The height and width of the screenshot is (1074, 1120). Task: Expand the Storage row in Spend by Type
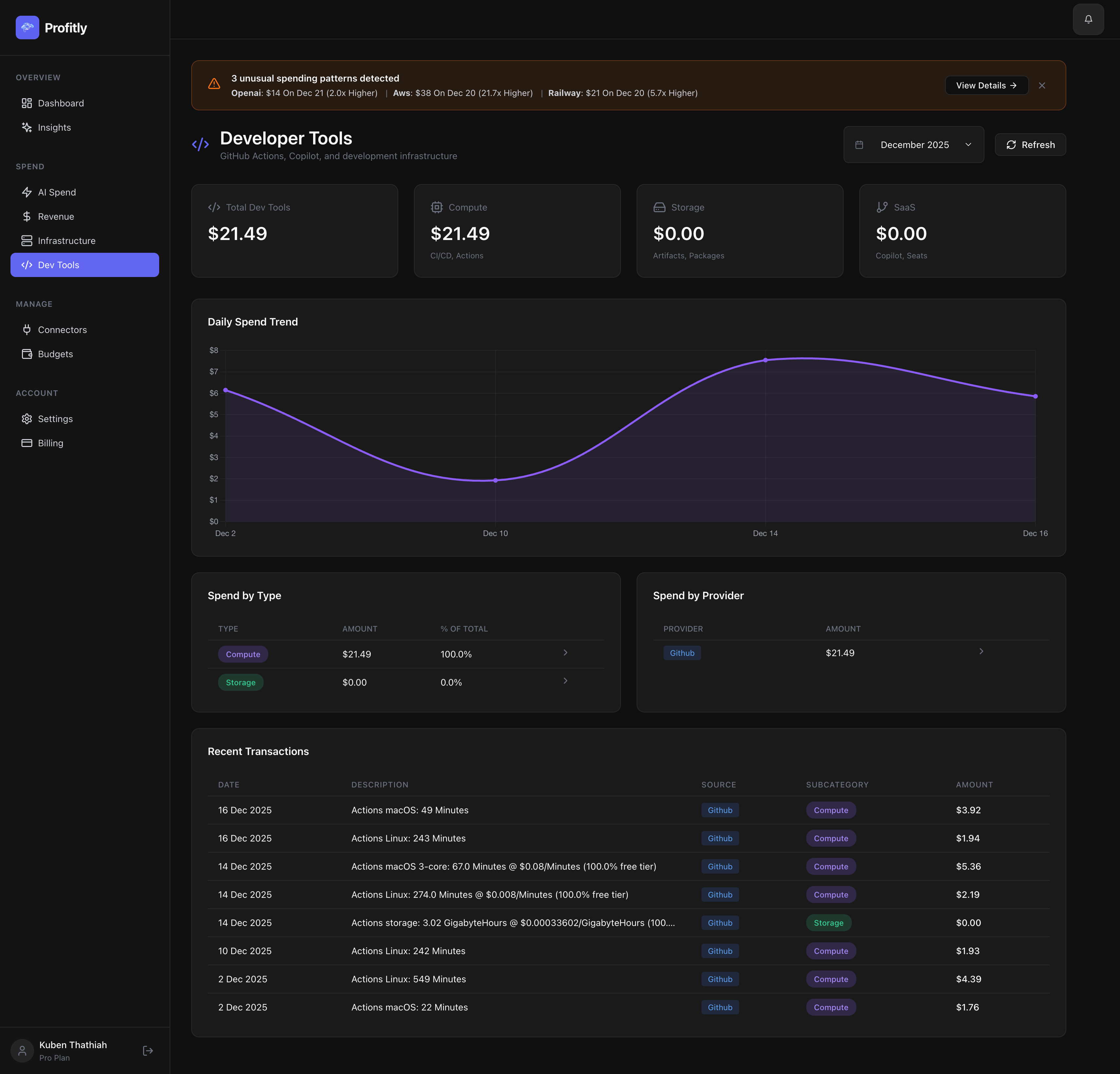[x=565, y=681]
